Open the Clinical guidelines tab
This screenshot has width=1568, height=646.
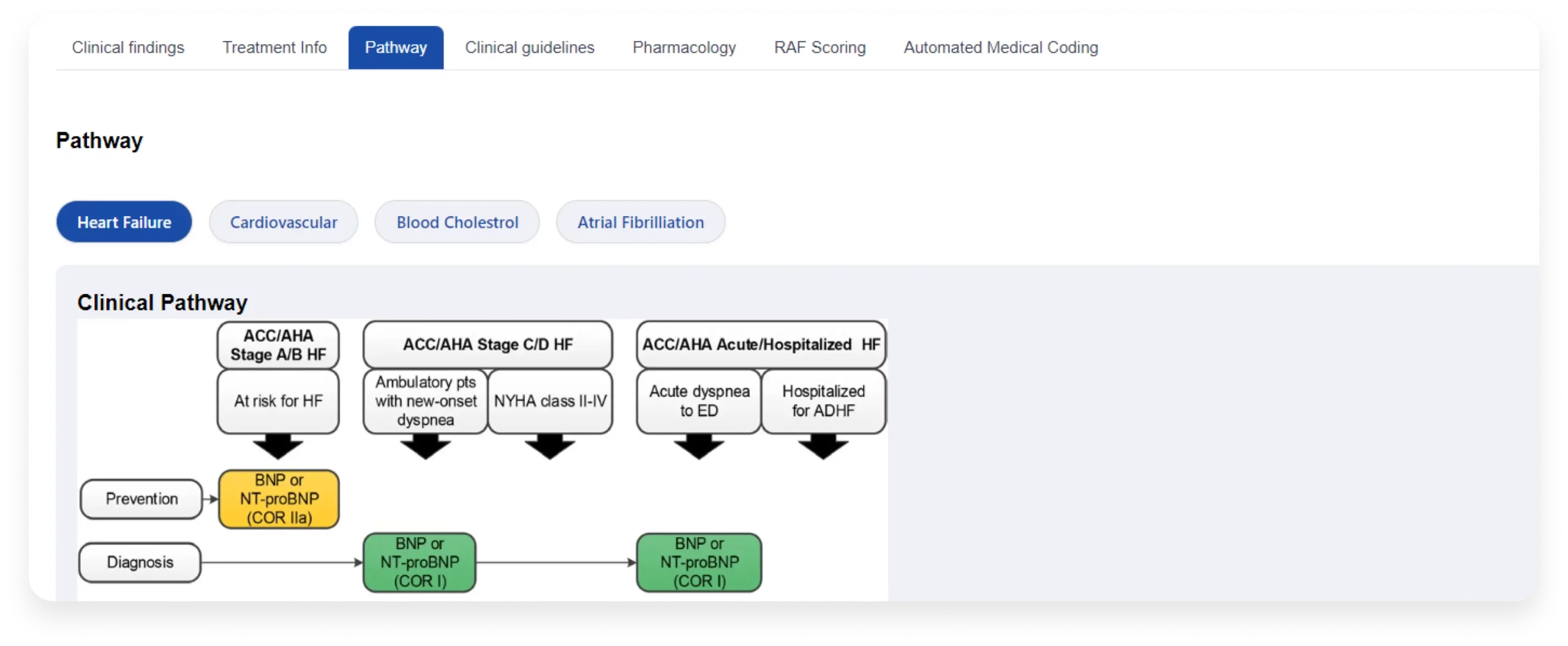tap(529, 48)
